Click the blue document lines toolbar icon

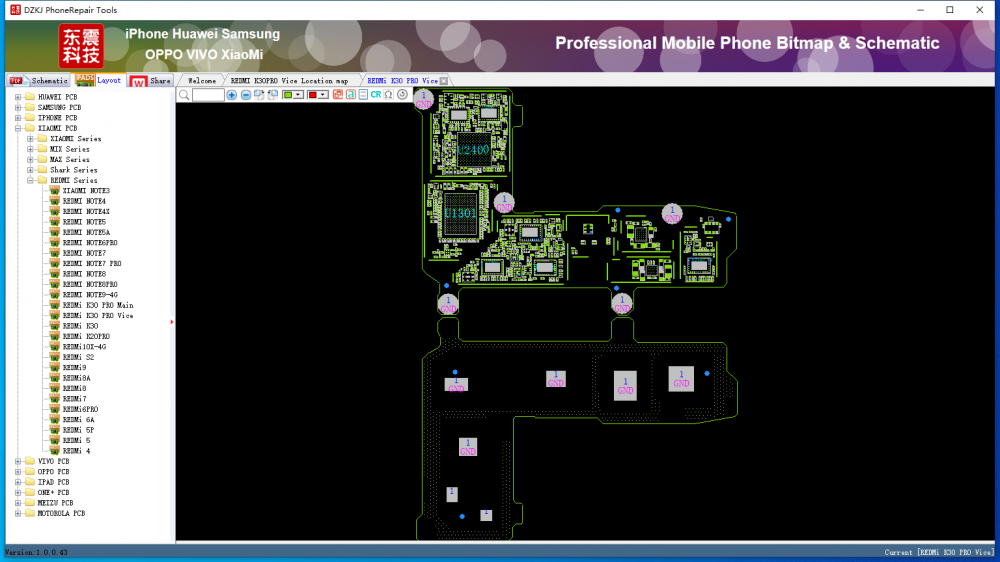(x=363, y=95)
